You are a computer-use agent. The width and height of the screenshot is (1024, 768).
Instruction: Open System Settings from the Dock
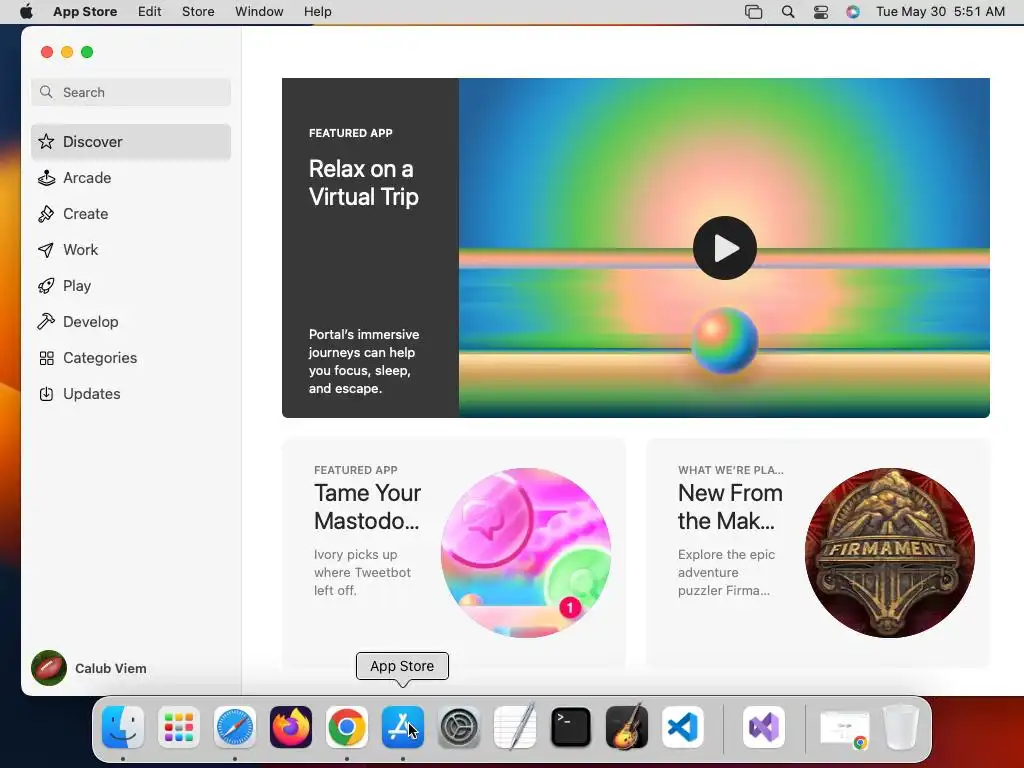[x=458, y=727]
